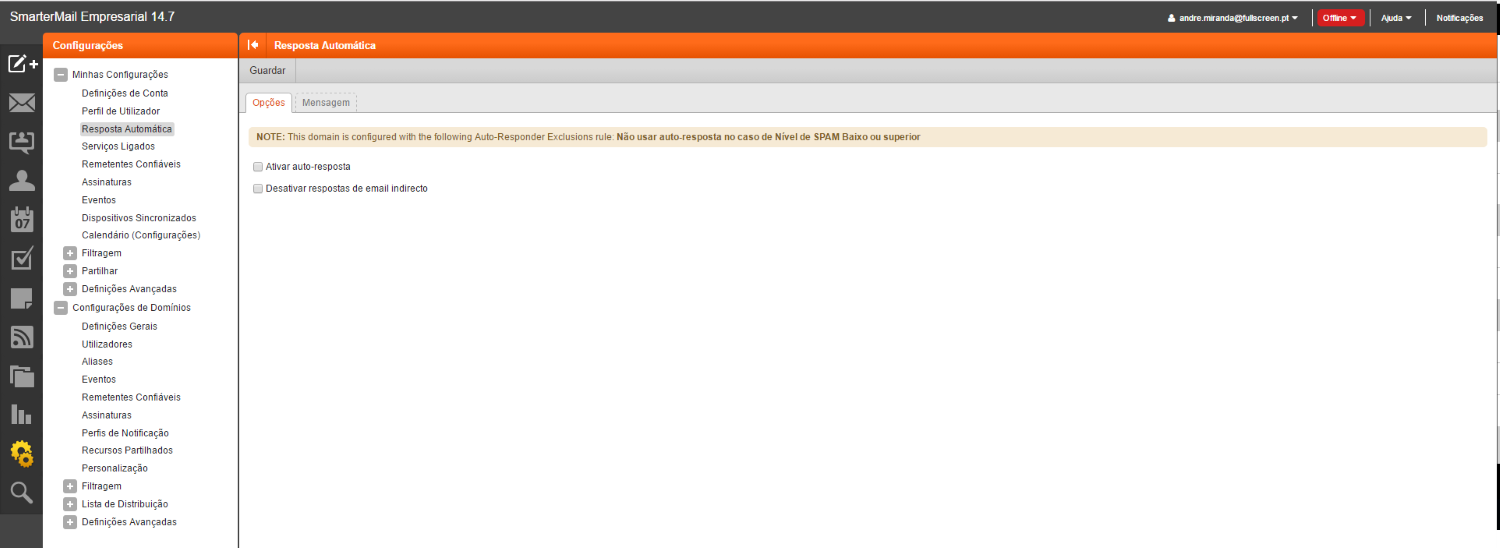Select the Opções tab
The width and height of the screenshot is (1500, 548).
pyautogui.click(x=268, y=103)
